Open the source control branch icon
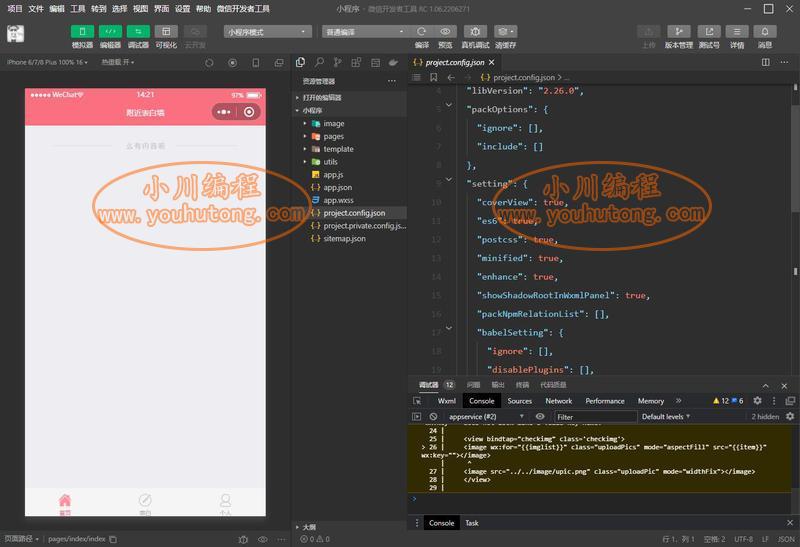Screen dimensions: 800x547 (x=337, y=62)
